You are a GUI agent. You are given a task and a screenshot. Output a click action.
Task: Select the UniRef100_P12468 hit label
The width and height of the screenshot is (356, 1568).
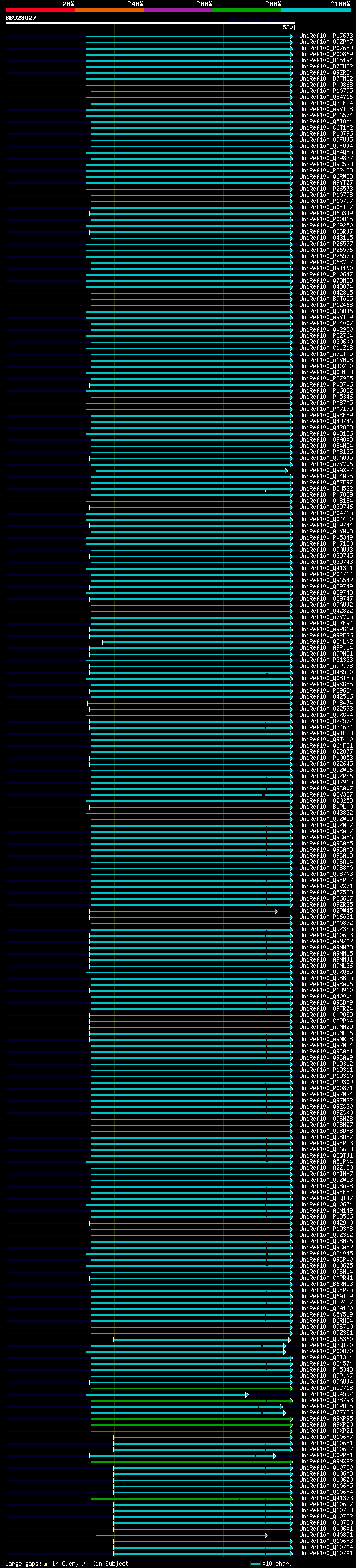point(326,305)
